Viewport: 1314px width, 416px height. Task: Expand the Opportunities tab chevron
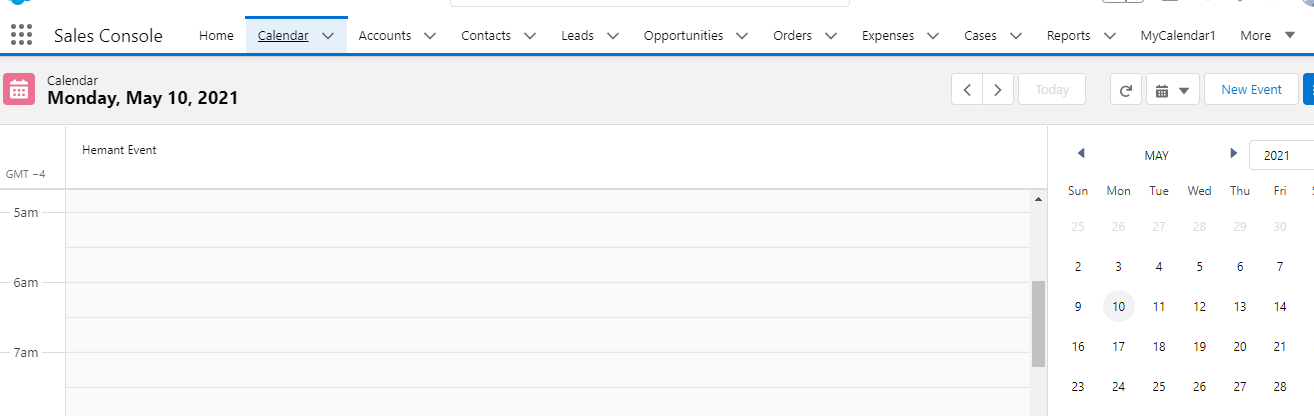coord(742,36)
